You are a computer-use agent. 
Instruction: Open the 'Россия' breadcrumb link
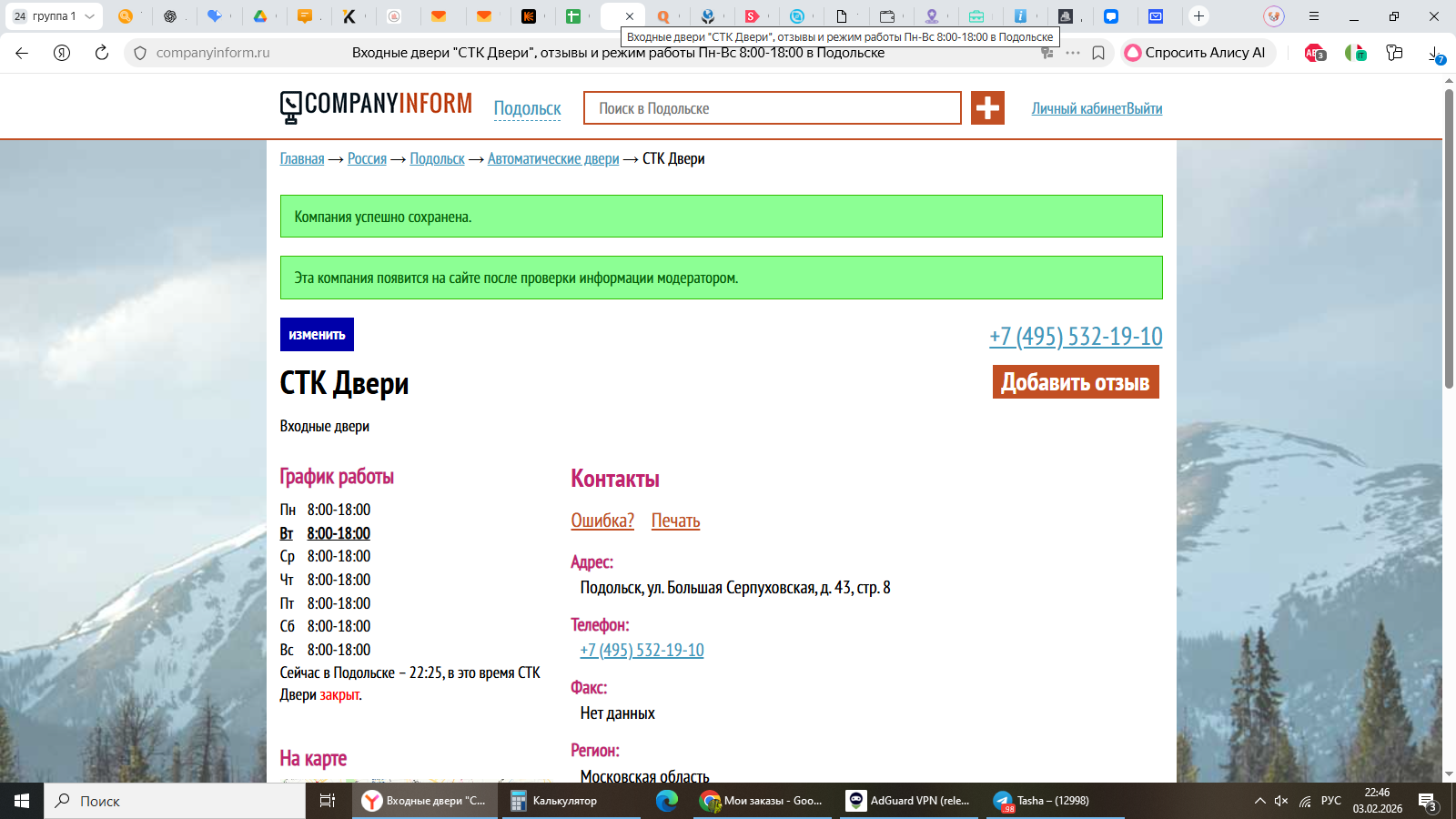coord(367,158)
